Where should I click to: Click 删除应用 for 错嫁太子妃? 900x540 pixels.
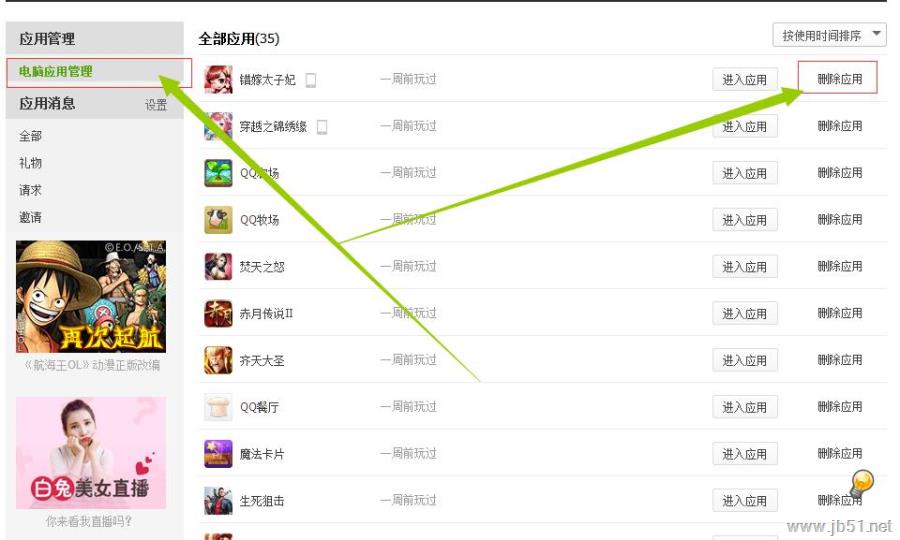(837, 77)
